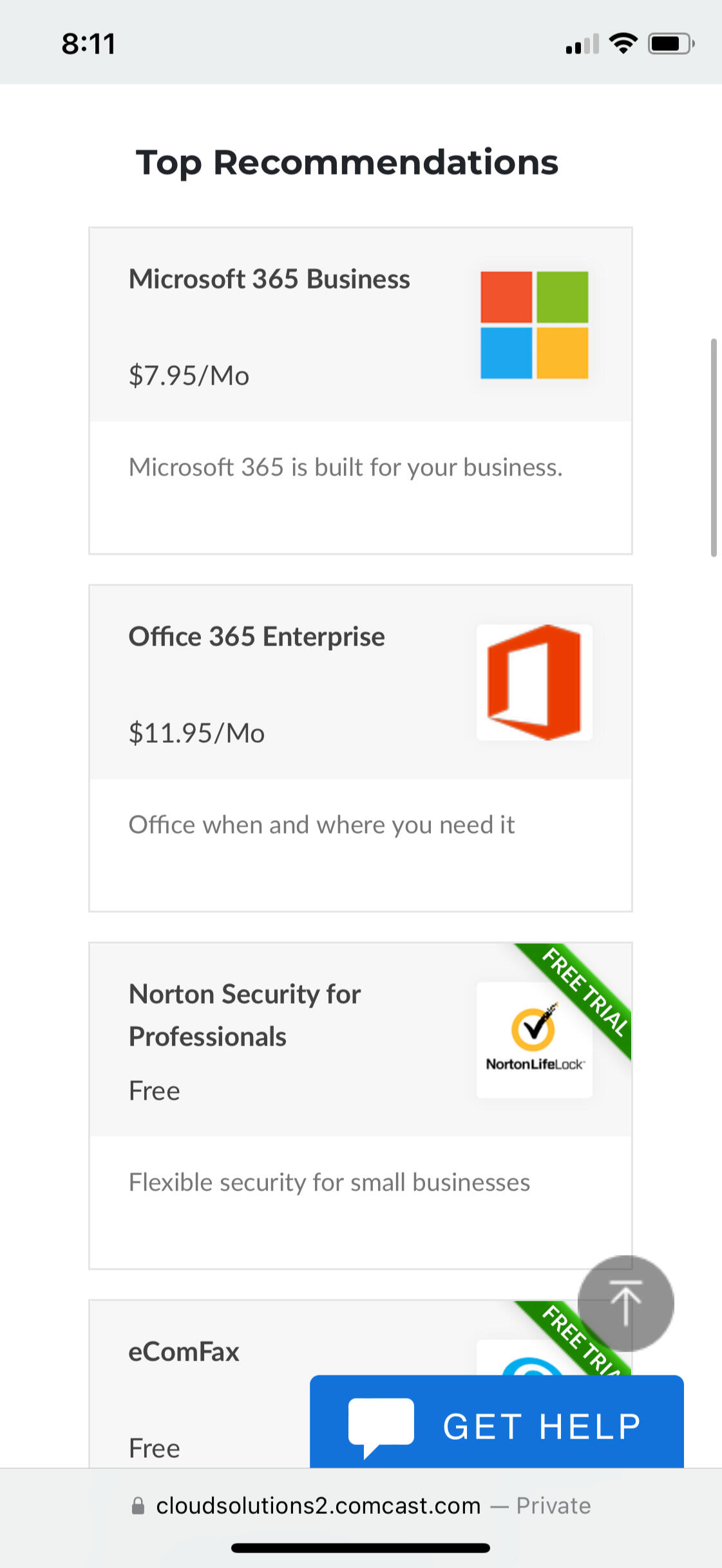Tap the cloudsolutions2.comcast.com address field
Image resolution: width=722 pixels, height=1568 pixels.
(318, 1506)
